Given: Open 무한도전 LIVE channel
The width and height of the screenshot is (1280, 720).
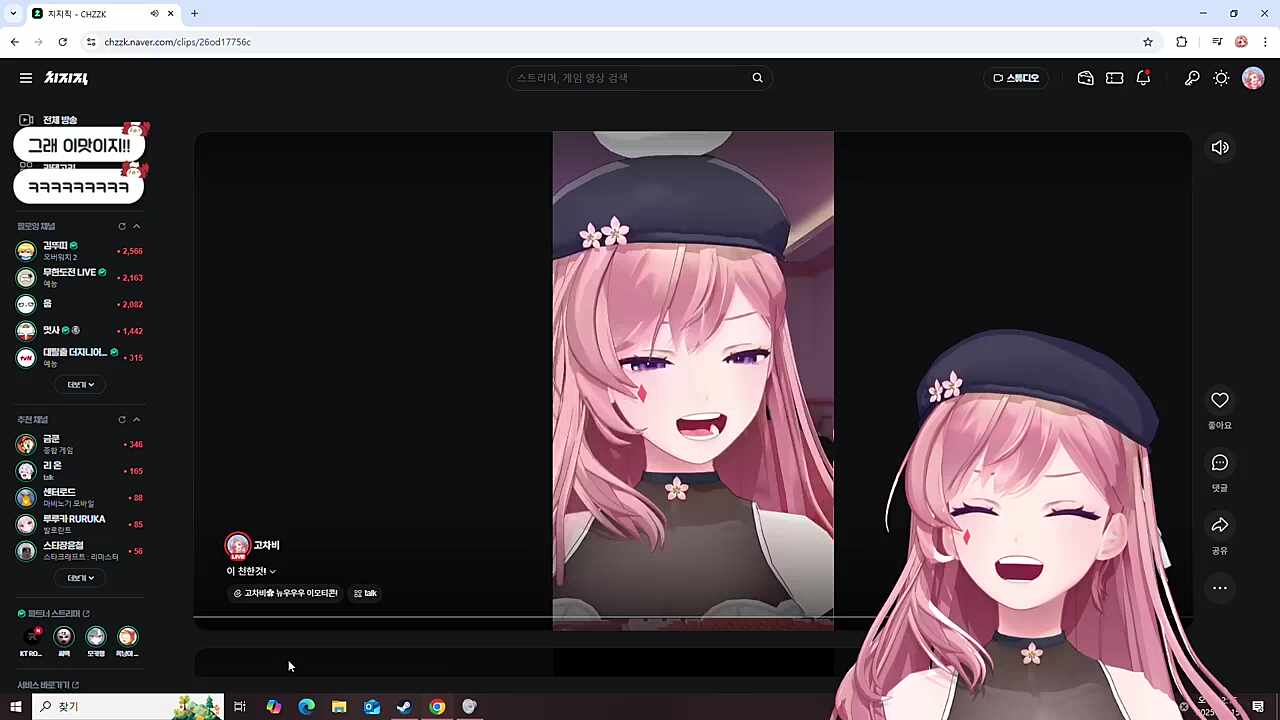Looking at the screenshot, I should [x=80, y=277].
